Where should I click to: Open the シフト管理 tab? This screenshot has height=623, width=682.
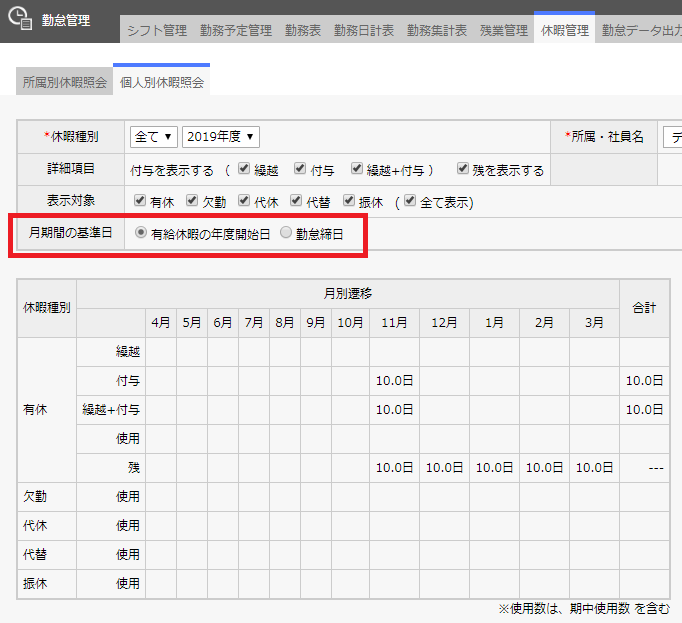click(156, 30)
